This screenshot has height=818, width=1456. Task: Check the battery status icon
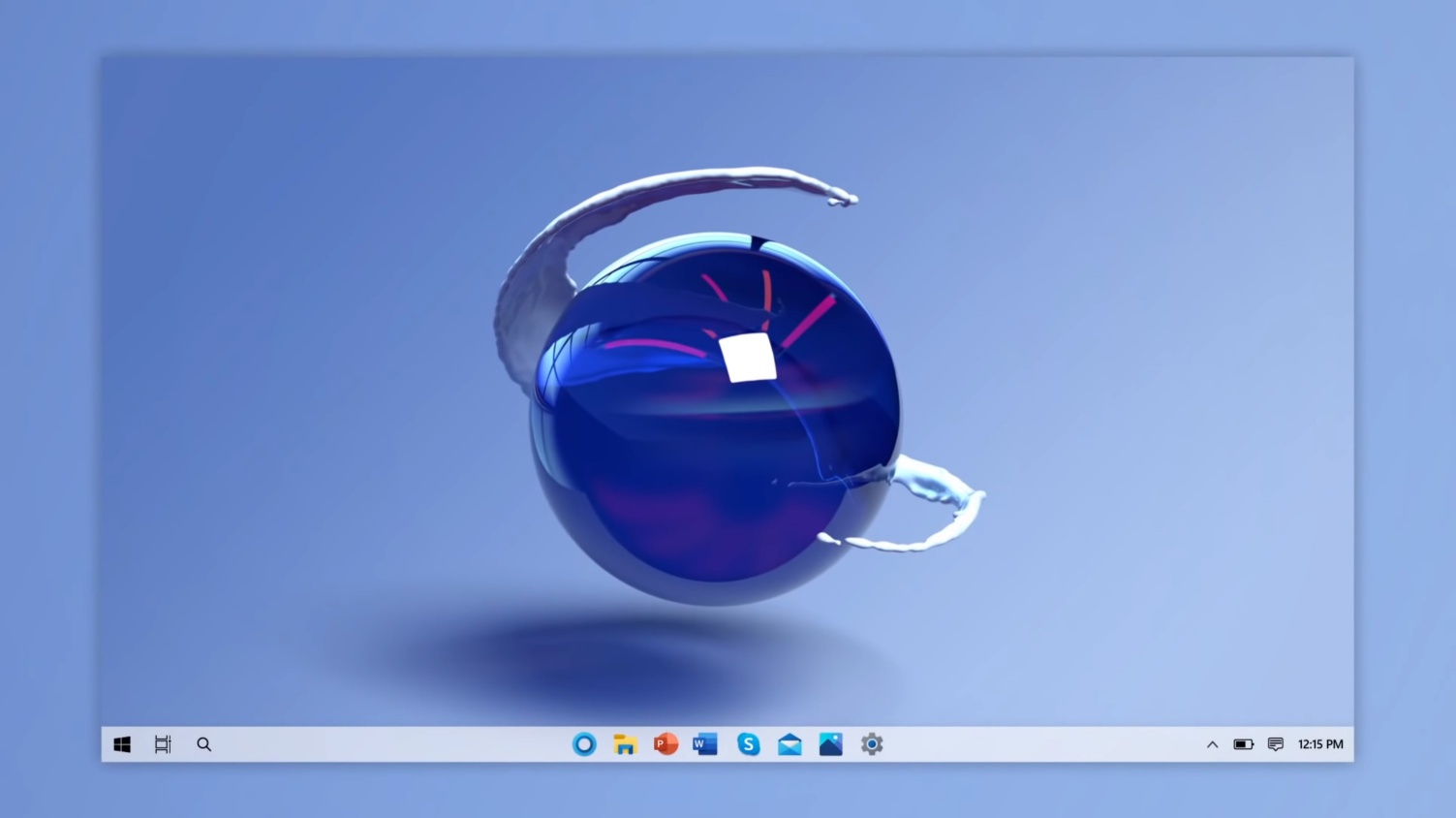coord(1244,744)
